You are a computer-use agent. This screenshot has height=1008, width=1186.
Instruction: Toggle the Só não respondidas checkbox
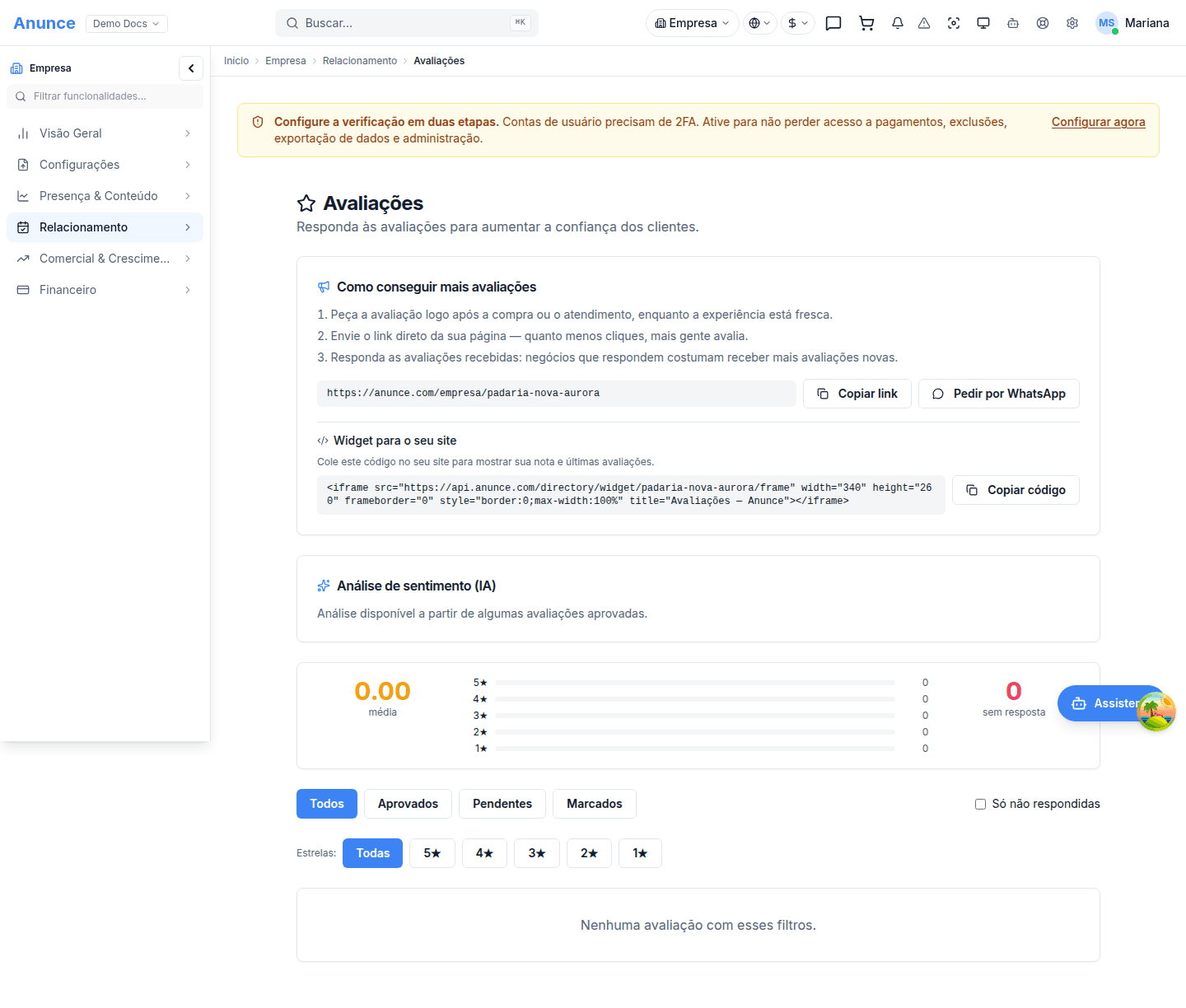click(980, 804)
